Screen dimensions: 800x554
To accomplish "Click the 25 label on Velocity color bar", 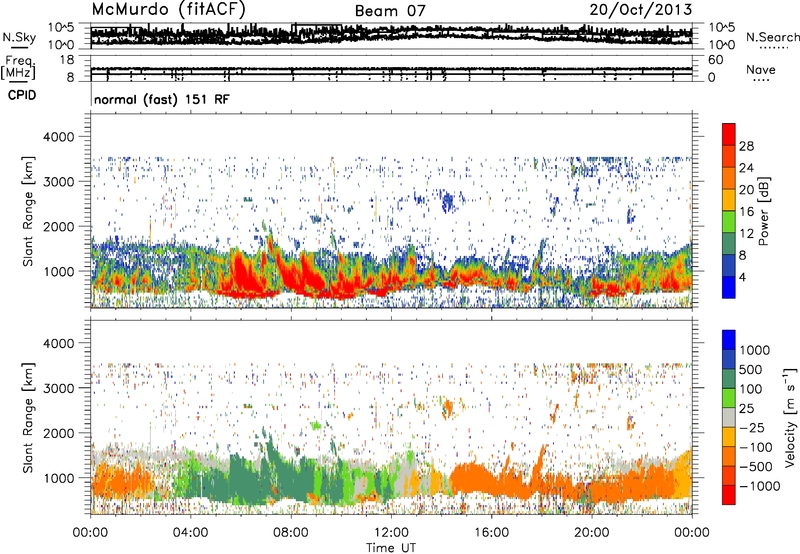I will [x=746, y=408].
